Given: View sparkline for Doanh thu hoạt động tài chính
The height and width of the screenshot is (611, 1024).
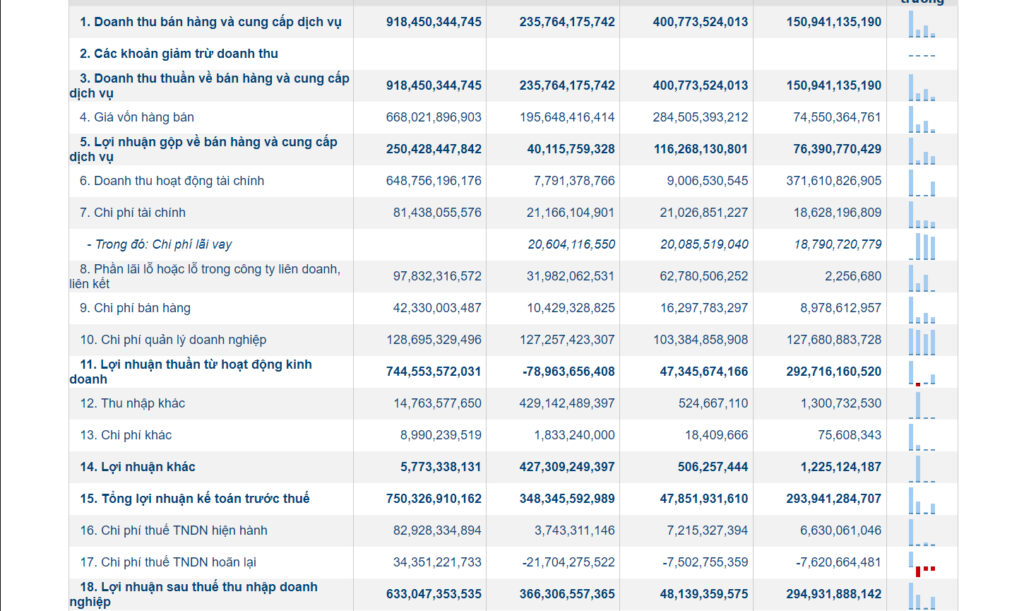Looking at the screenshot, I should (921, 183).
